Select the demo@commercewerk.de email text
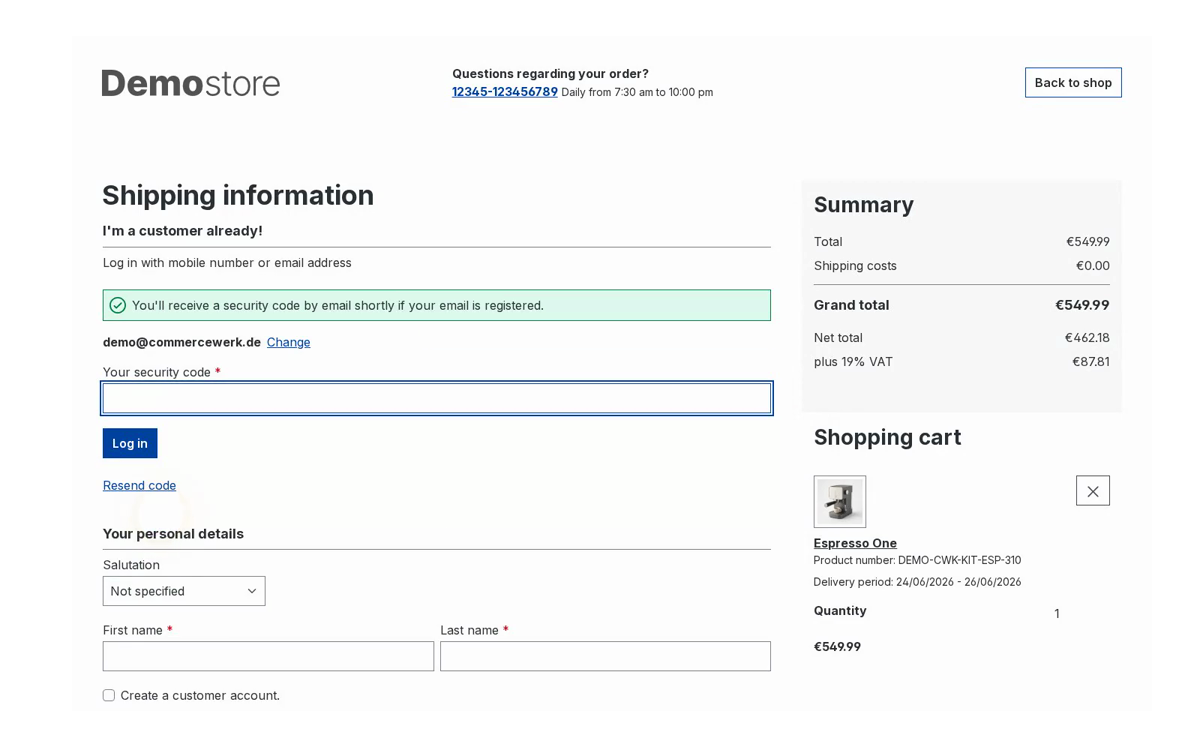1200x750 pixels. point(182,342)
